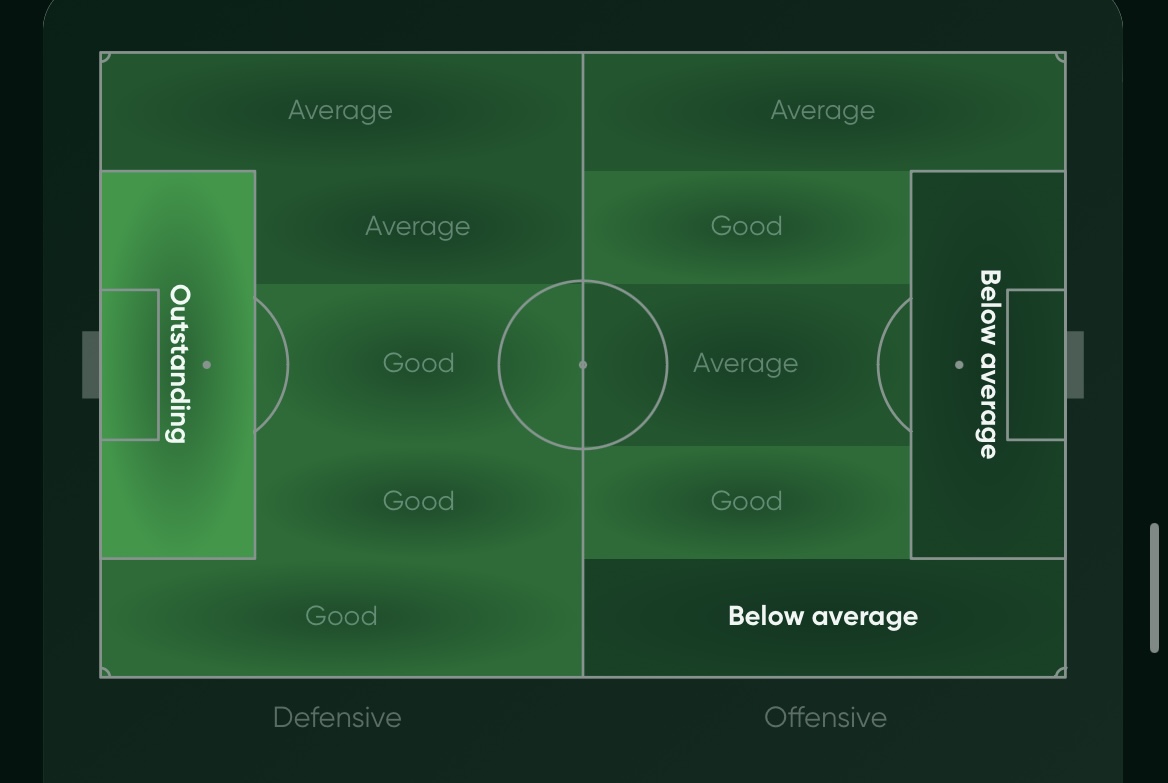
Task: Click the defensive penalty spot
Action: (207, 365)
